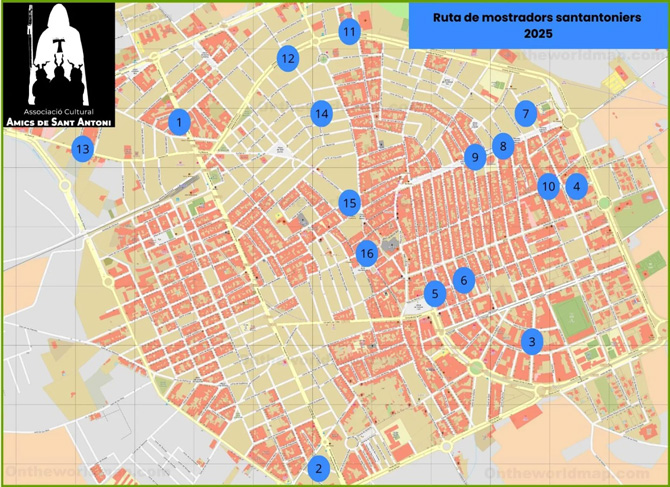The height and width of the screenshot is (487, 670).
Task: Select map pin number 8
Action: (x=503, y=146)
